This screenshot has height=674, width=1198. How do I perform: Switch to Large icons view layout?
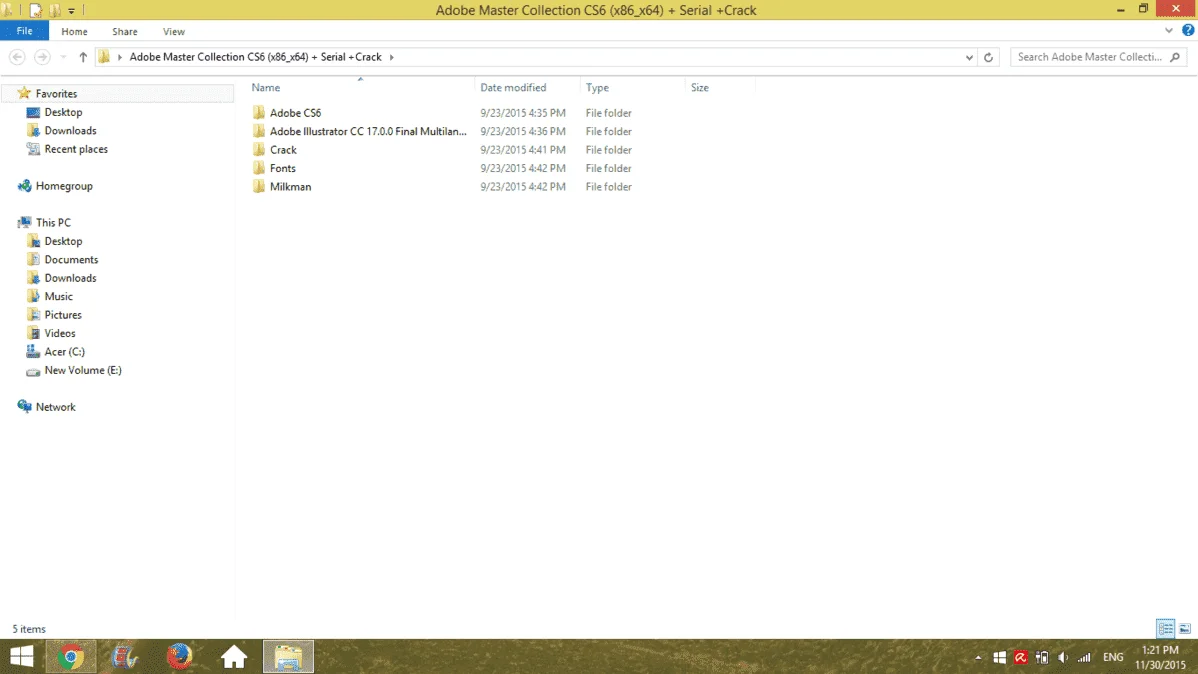click(1185, 628)
